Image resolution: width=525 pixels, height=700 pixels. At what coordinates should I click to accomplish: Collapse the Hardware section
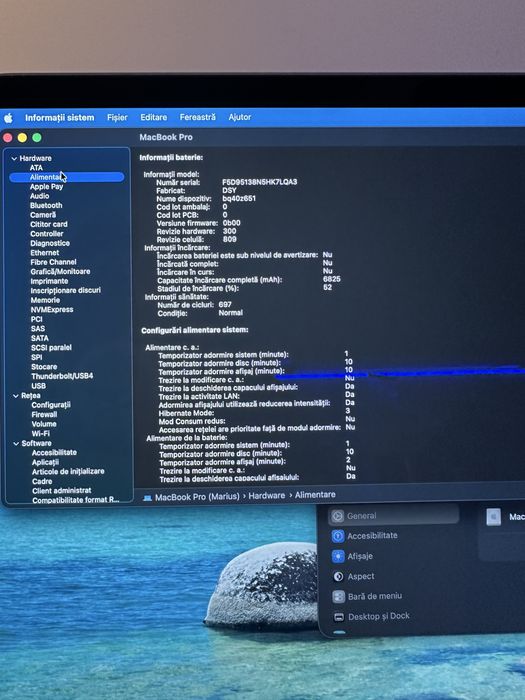pos(14,158)
